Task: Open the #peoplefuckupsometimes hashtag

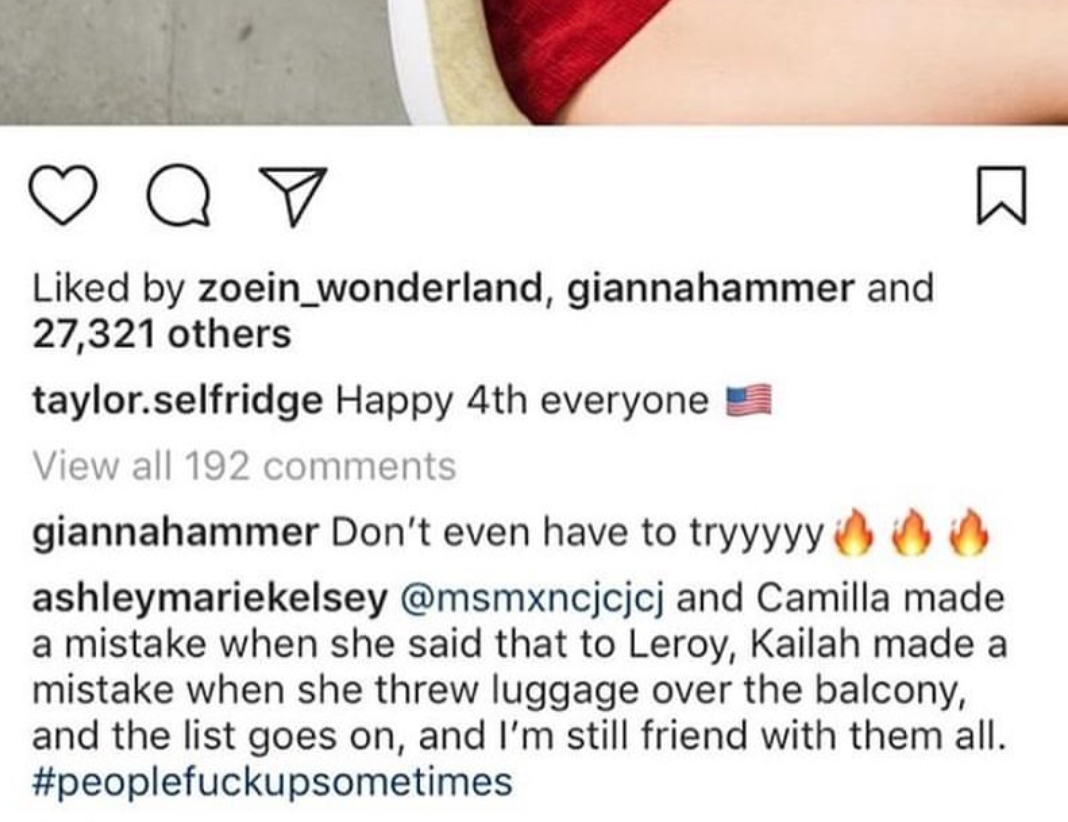Action: [272, 781]
